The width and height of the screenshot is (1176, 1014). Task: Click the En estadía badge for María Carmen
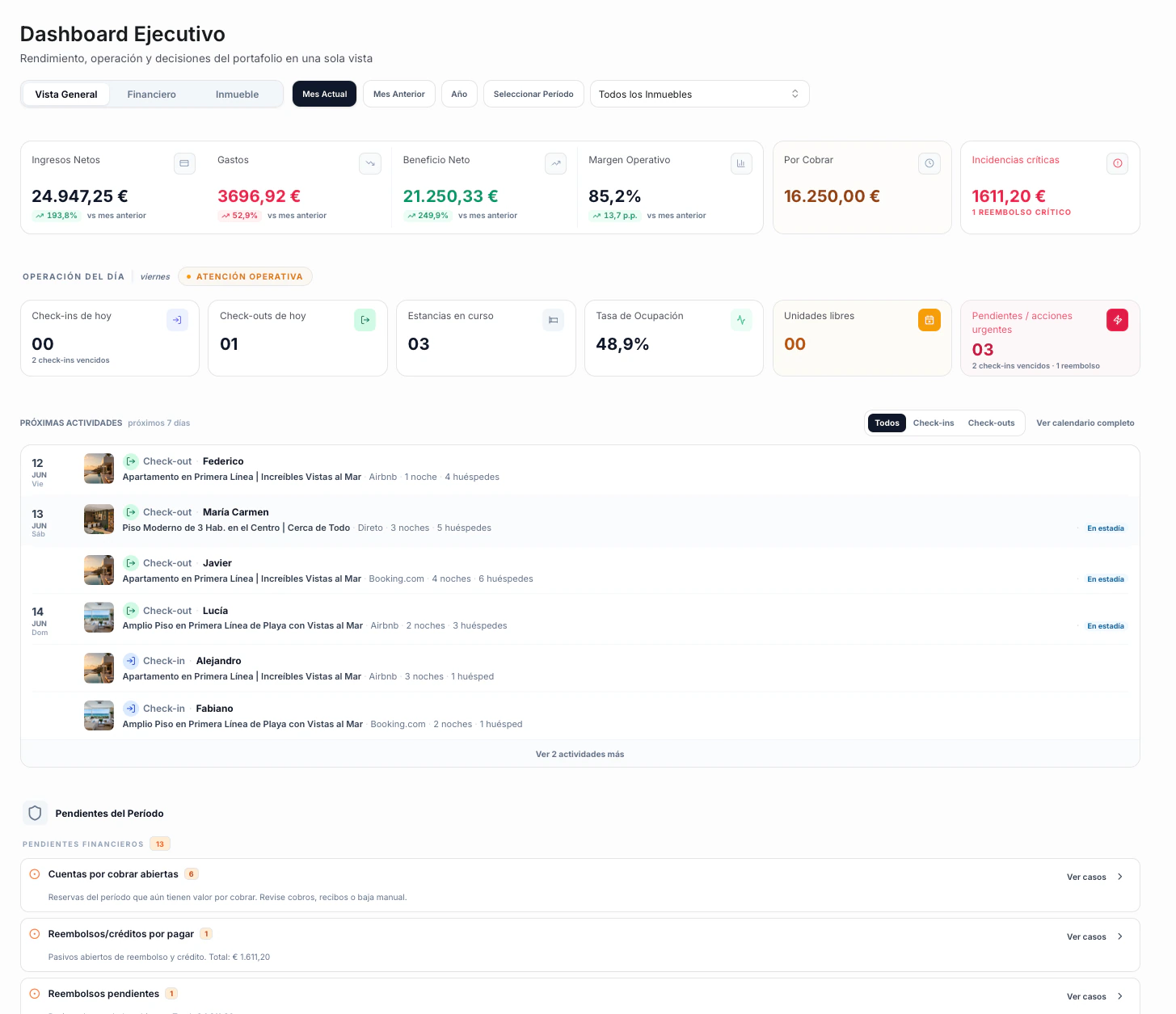point(1105,528)
